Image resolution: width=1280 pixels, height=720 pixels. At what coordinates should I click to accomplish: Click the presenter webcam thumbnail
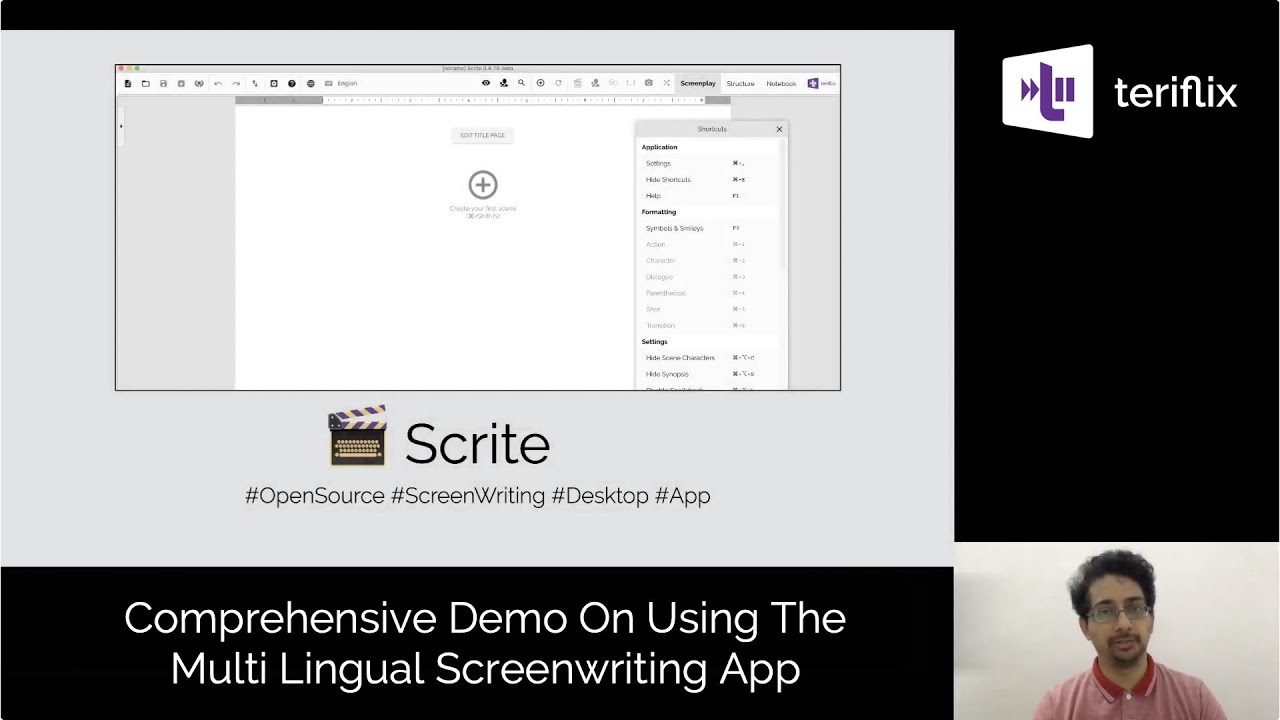[1117, 631]
